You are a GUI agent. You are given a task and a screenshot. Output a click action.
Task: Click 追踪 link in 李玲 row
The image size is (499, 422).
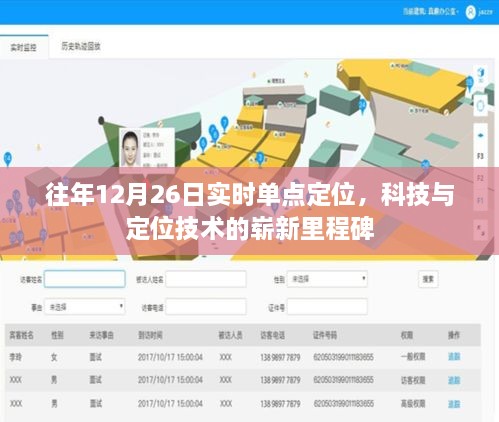click(x=454, y=357)
